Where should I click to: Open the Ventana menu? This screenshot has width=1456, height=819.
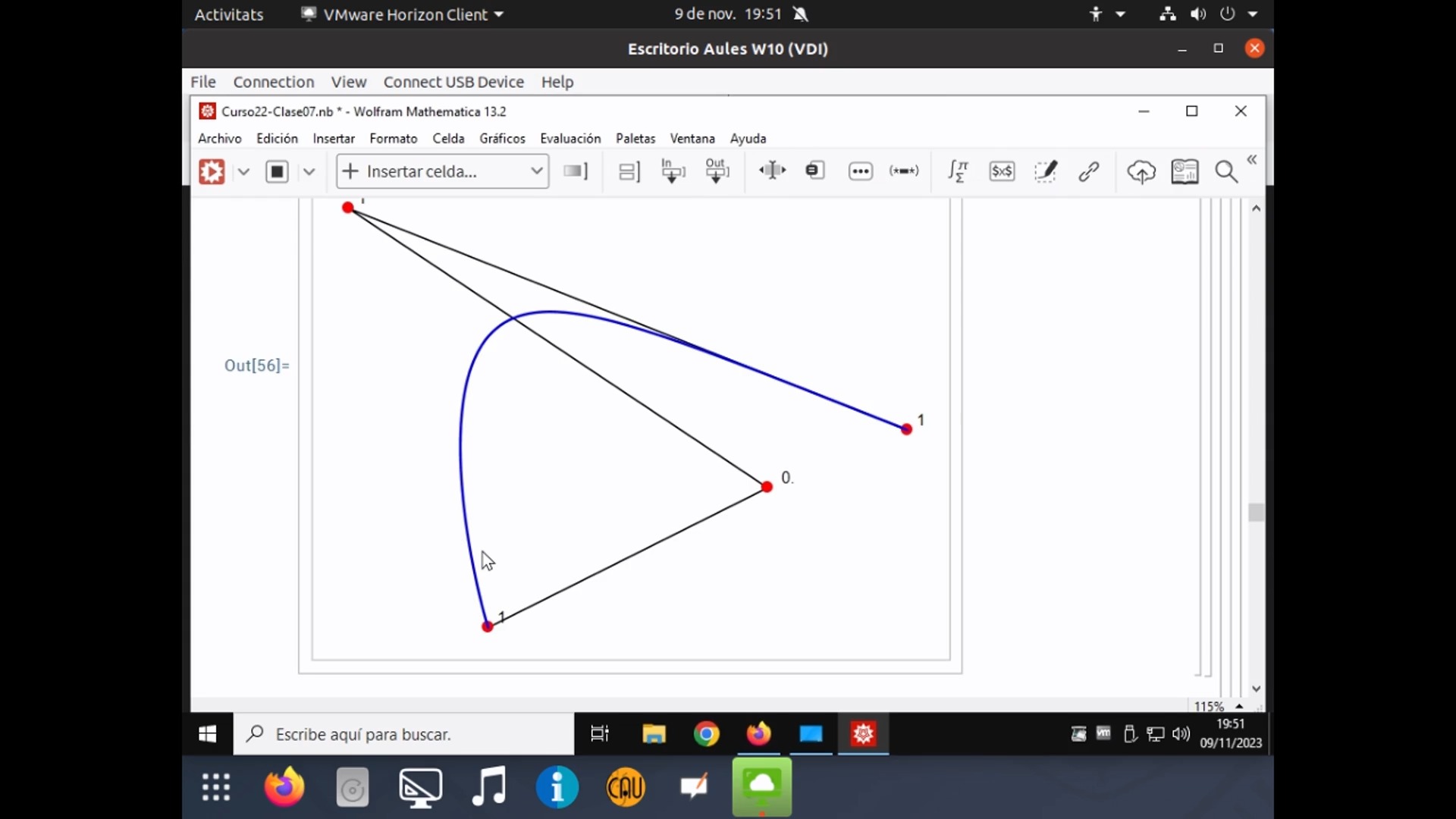(x=692, y=138)
